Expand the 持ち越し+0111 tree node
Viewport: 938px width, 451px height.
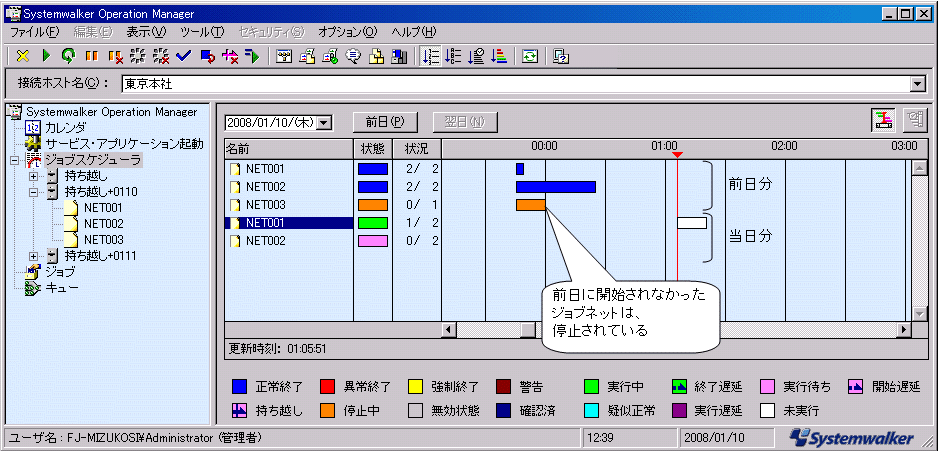pos(34,256)
